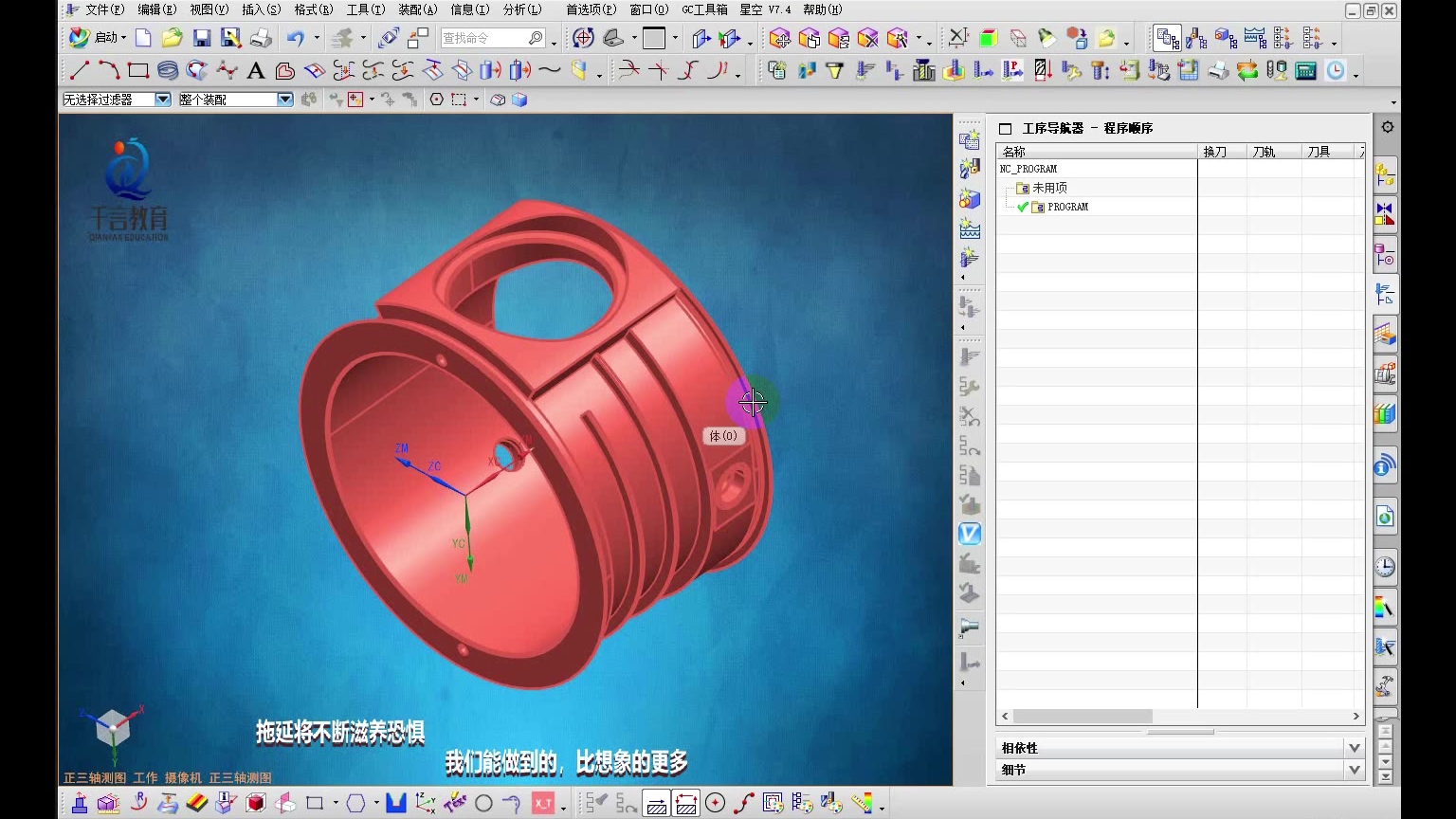Switch to Machine Tool view icon
The image size is (1456, 819).
pyautogui.click(x=1196, y=38)
